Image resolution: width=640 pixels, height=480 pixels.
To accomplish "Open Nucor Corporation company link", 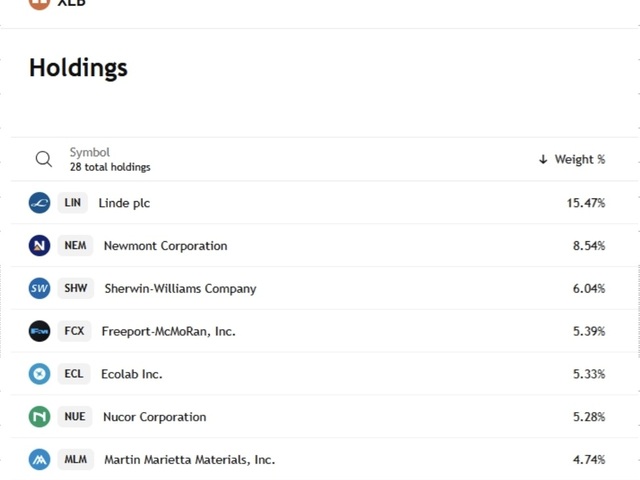I will (154, 417).
